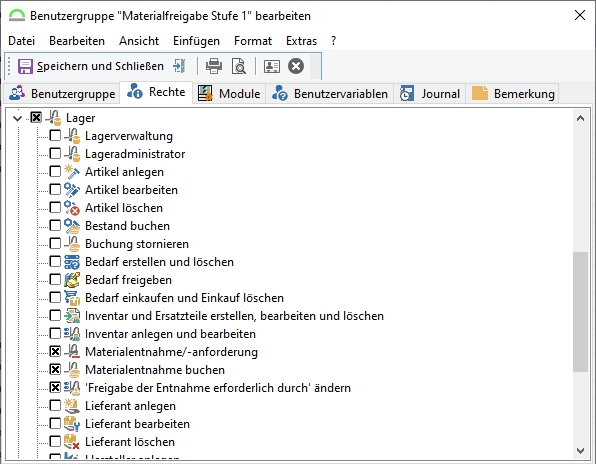Collapse the Lager tree node
This screenshot has height=464, width=596.
(17, 118)
